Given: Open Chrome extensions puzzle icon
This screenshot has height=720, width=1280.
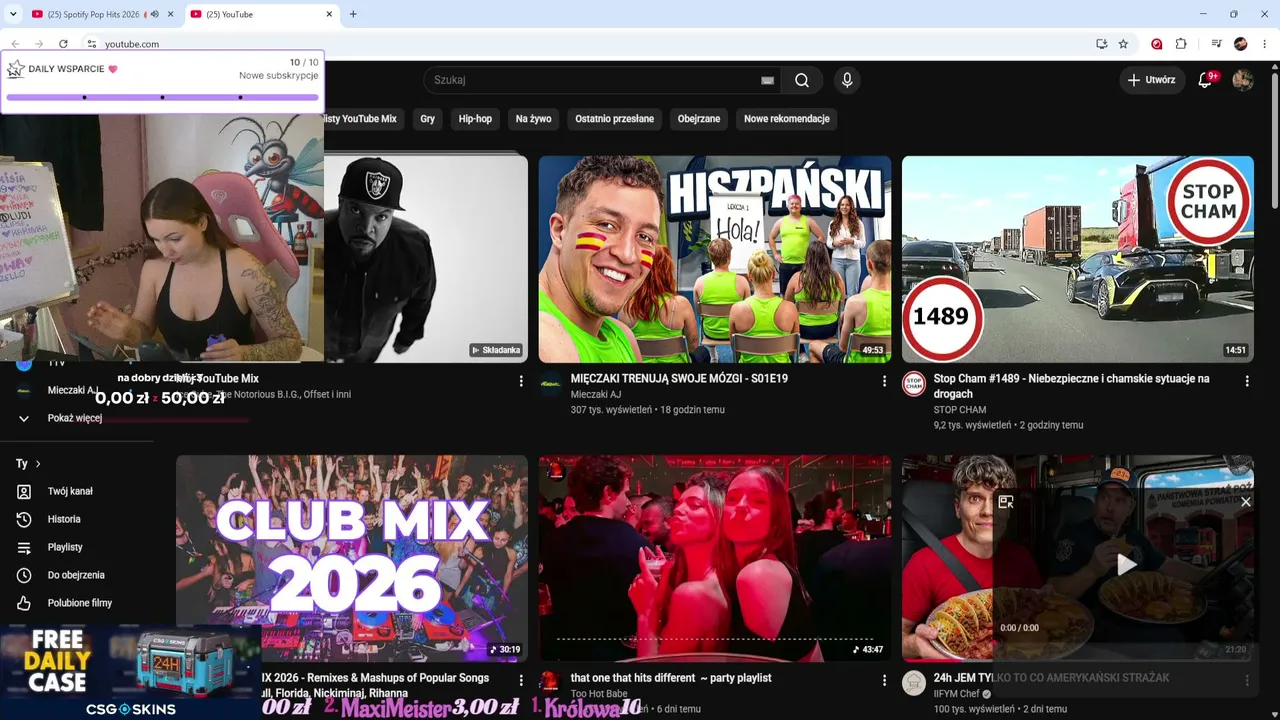Looking at the screenshot, I should point(1181,44).
